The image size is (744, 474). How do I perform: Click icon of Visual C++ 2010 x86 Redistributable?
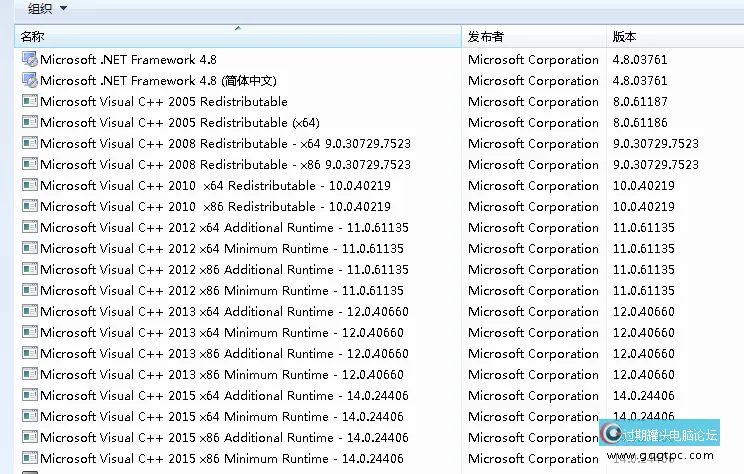[x=29, y=207]
